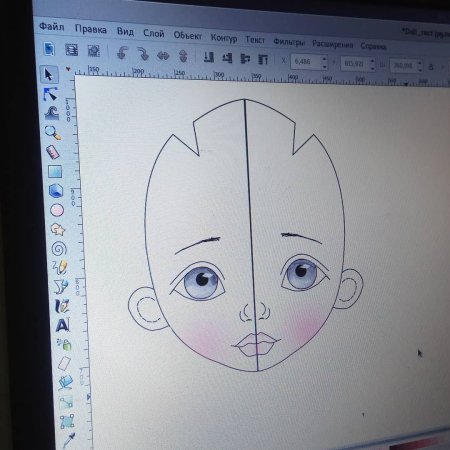Select the 3D Box tool

[x=56, y=191]
